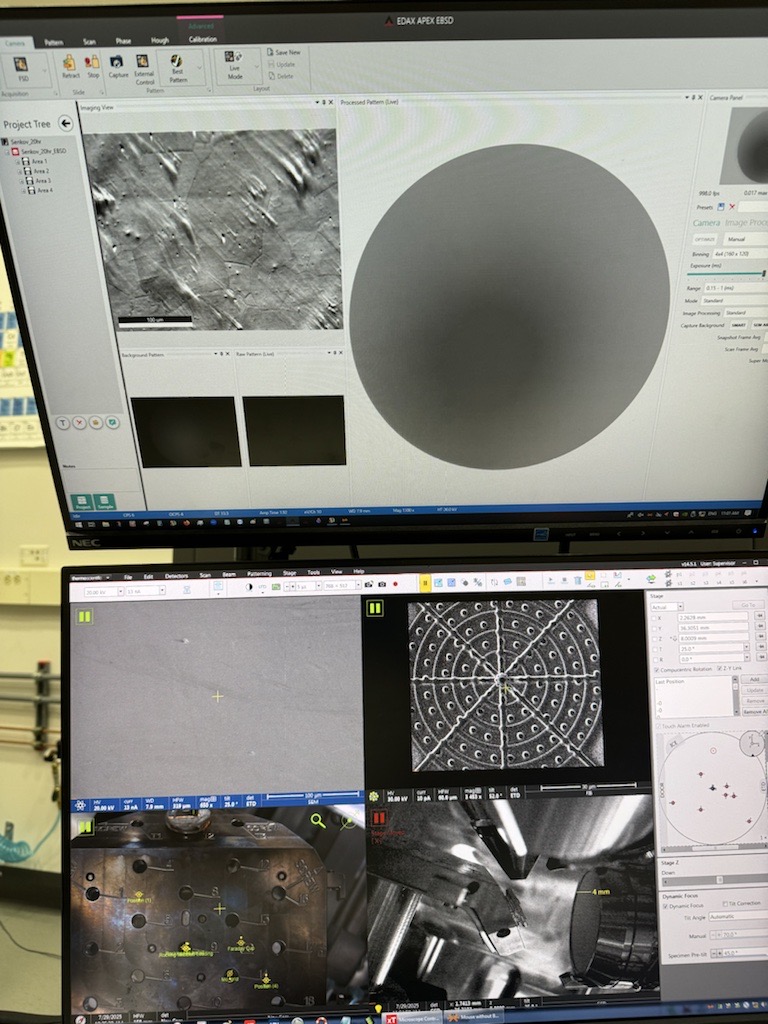The image size is (768, 1024).
Task: Click the Exposure slider handle
Action: tap(763, 273)
